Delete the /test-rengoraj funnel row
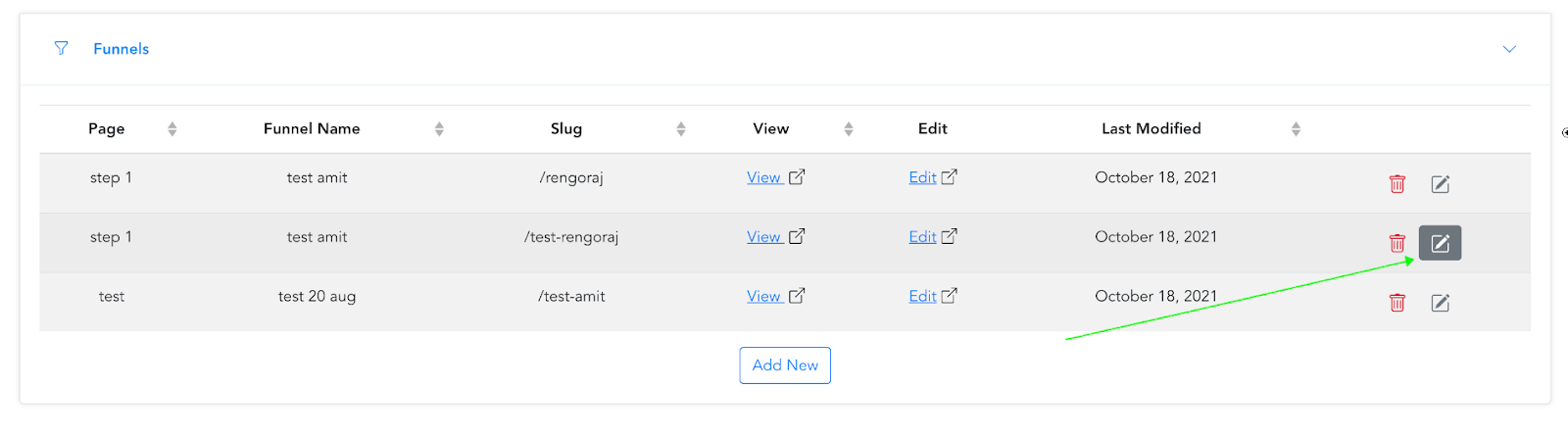The height and width of the screenshot is (436, 1568). pos(1397,243)
